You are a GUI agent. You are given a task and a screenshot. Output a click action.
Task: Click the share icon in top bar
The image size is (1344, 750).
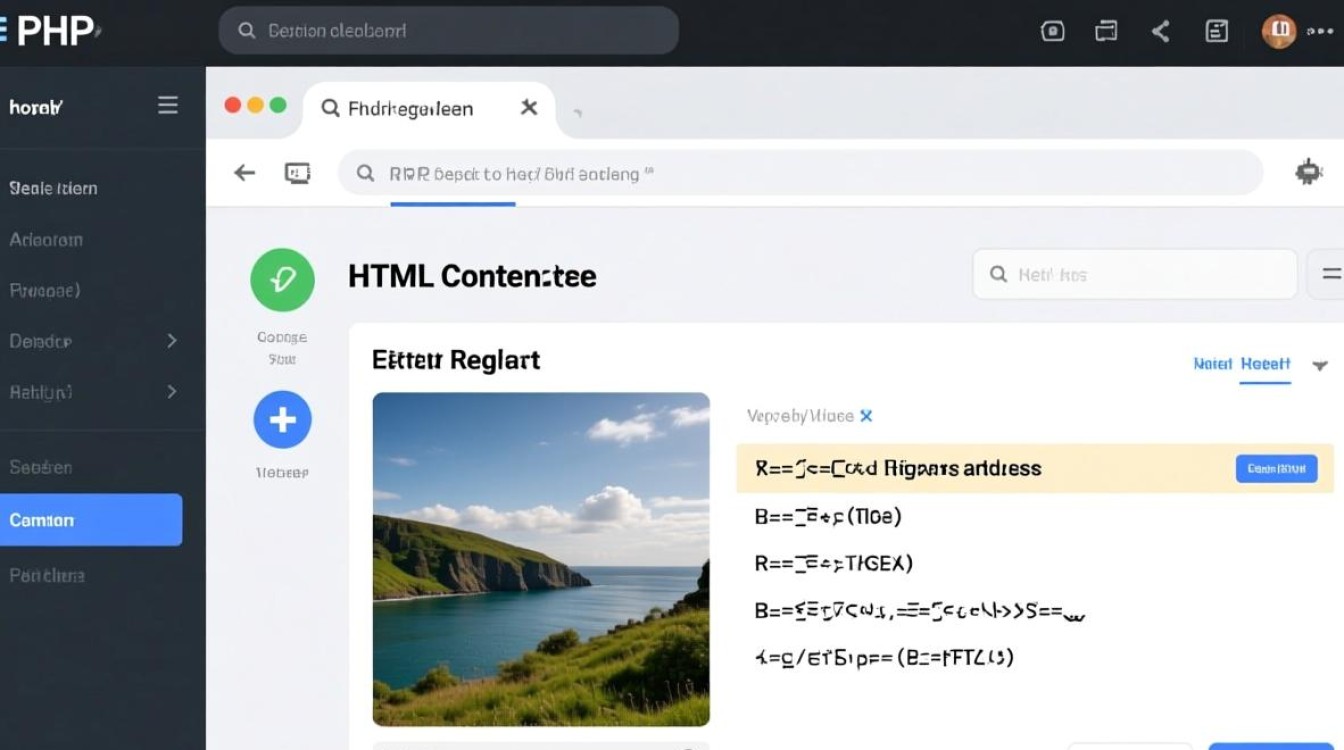tap(1161, 31)
